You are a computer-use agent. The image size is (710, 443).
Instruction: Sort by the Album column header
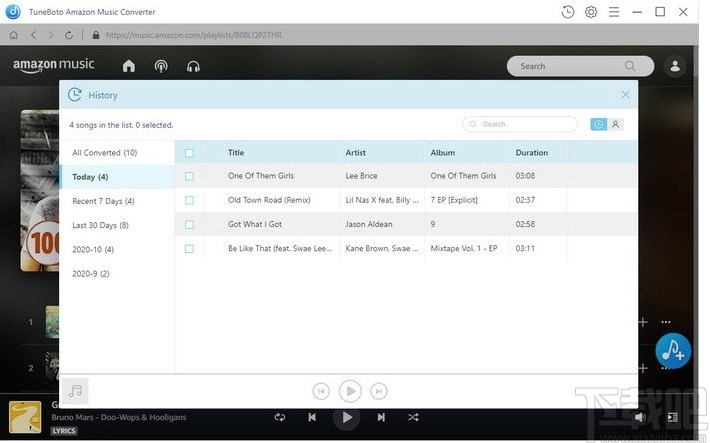(x=442, y=153)
